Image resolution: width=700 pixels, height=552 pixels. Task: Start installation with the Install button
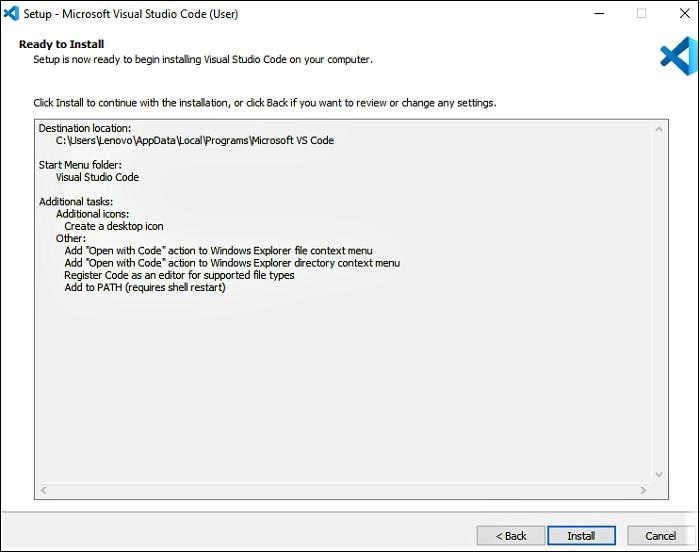(581, 536)
